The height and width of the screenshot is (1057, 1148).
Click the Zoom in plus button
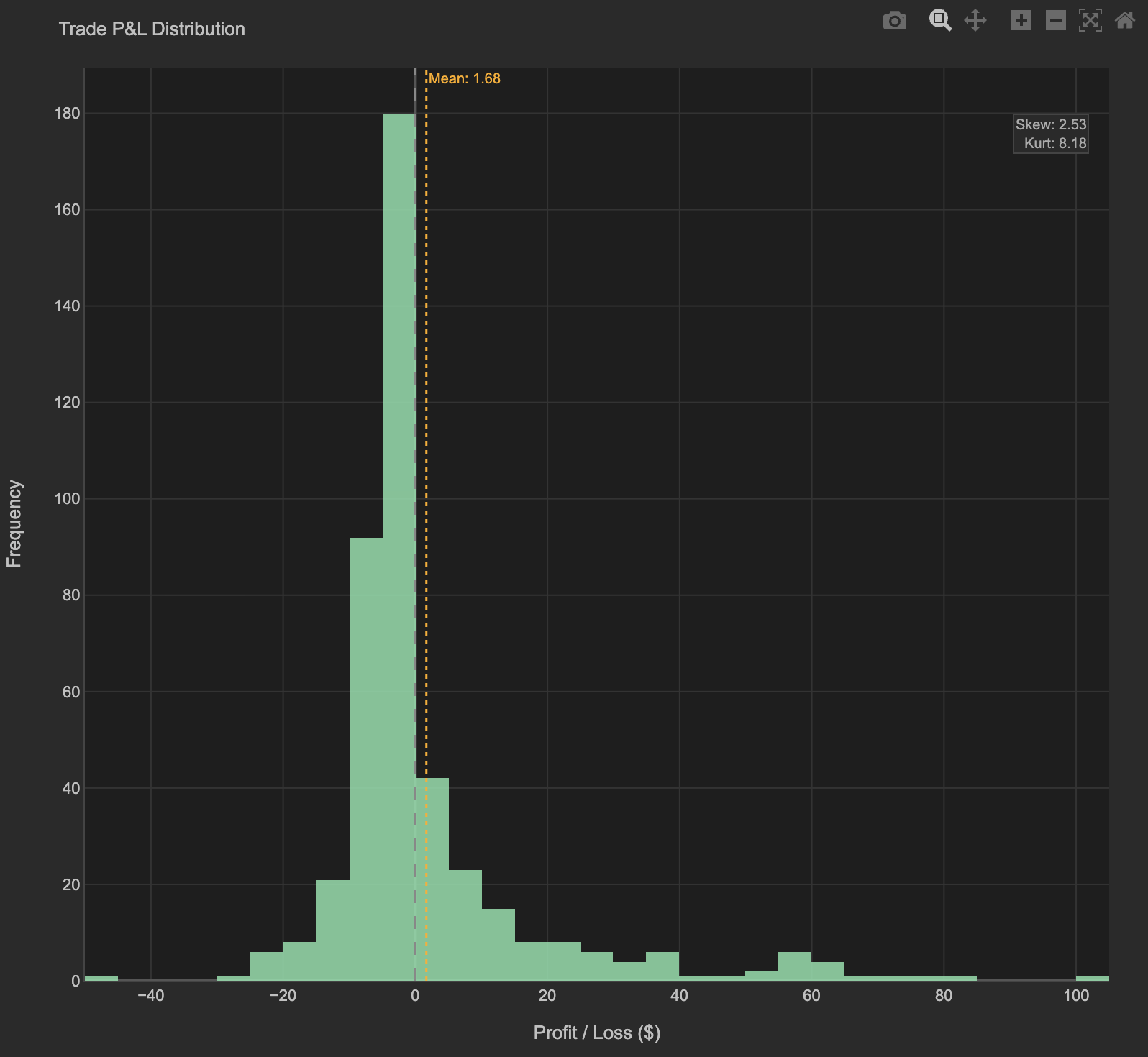point(1021,20)
